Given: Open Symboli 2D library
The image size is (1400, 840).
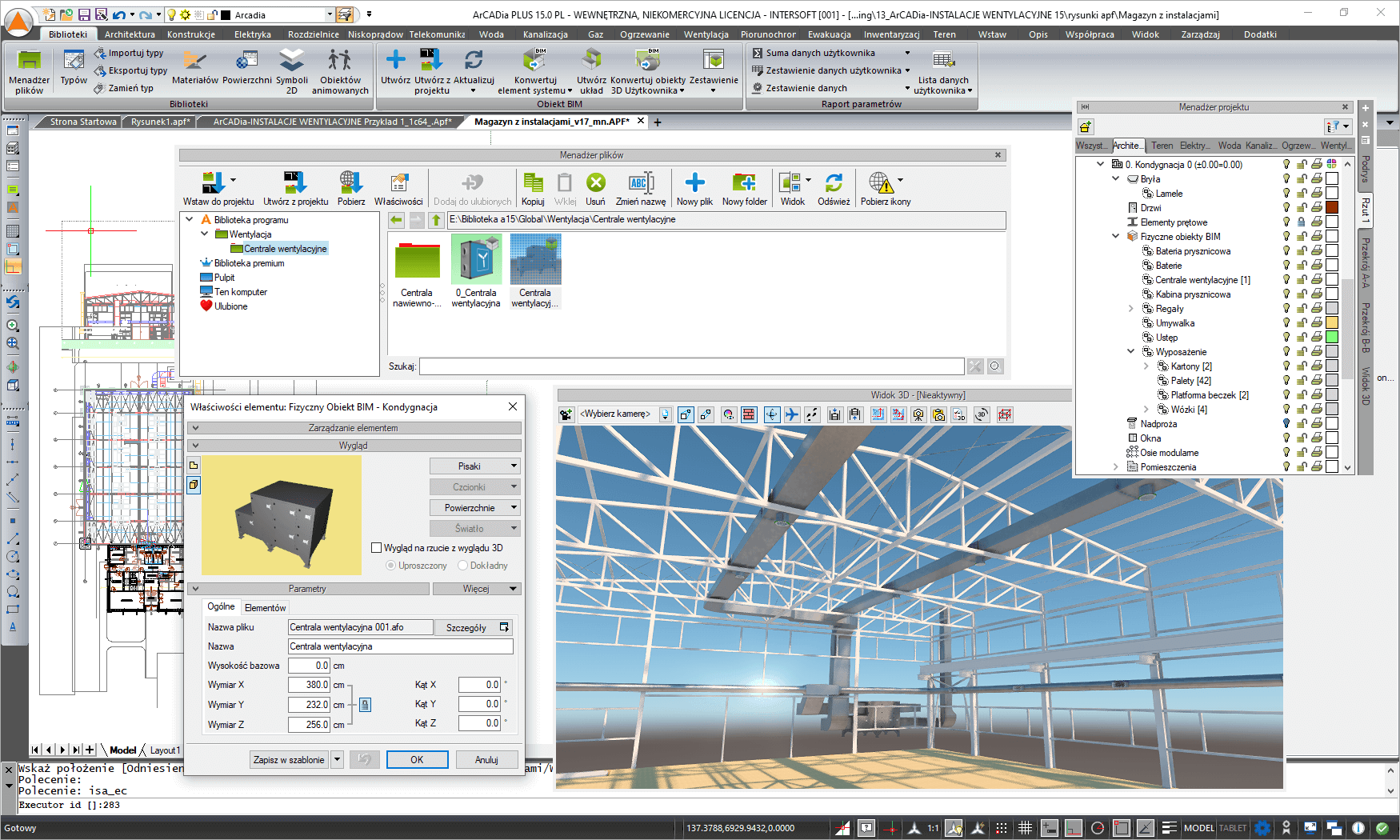Looking at the screenshot, I should 292,71.
